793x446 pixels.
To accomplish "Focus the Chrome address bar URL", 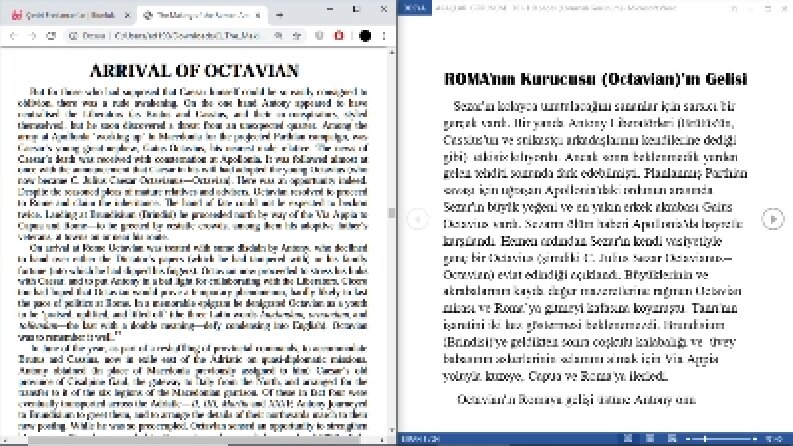I will click(x=187, y=35).
